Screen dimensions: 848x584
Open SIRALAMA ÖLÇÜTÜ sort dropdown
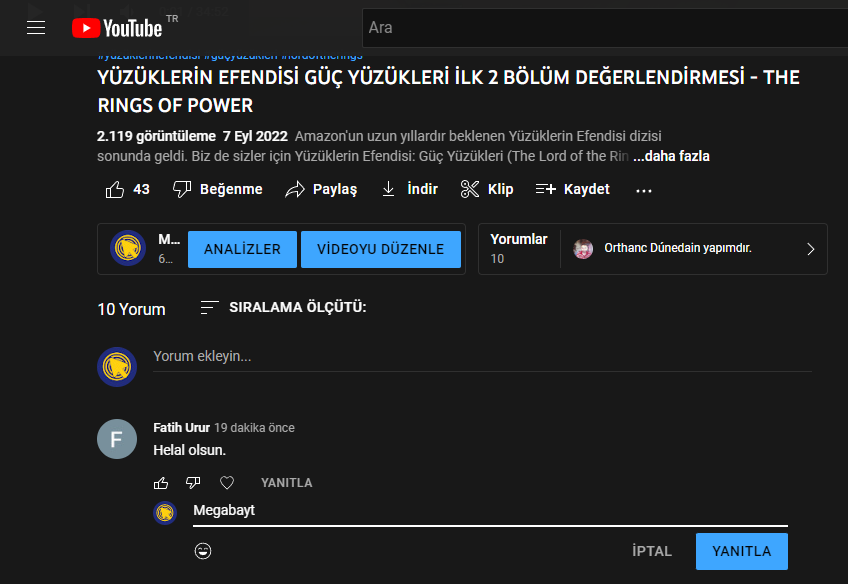point(283,307)
